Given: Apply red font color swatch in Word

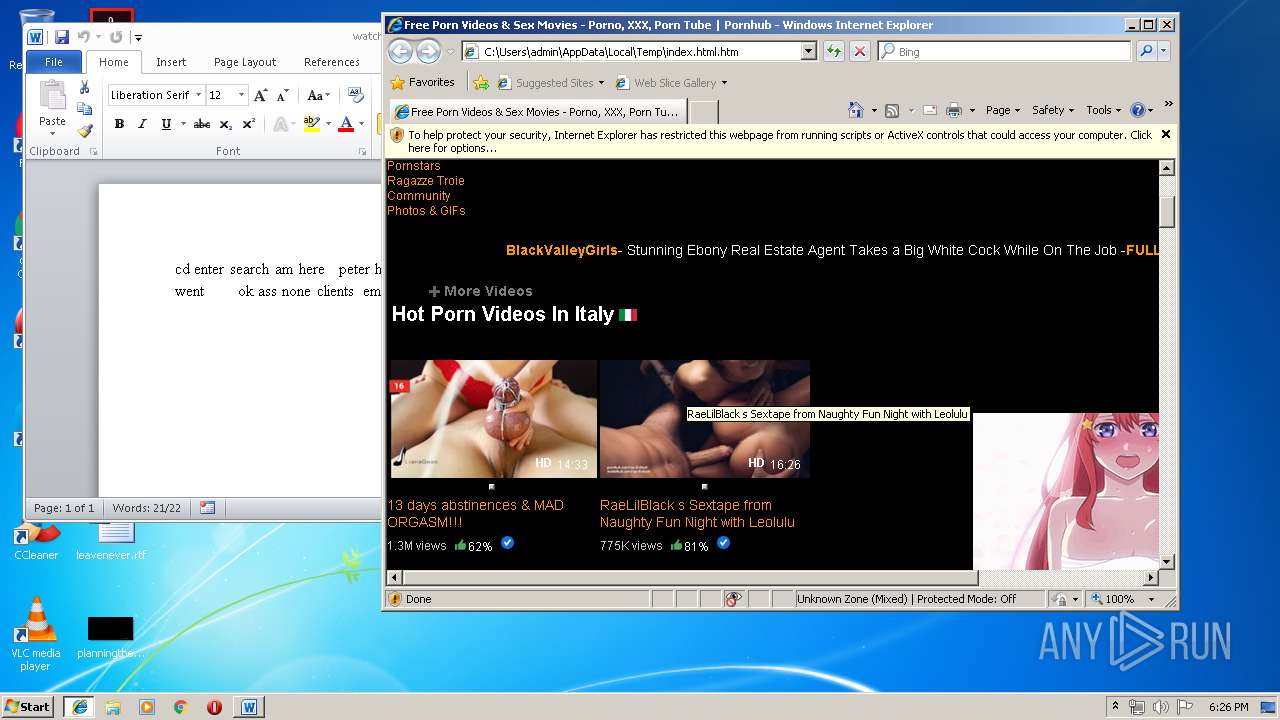Looking at the screenshot, I should 346,124.
